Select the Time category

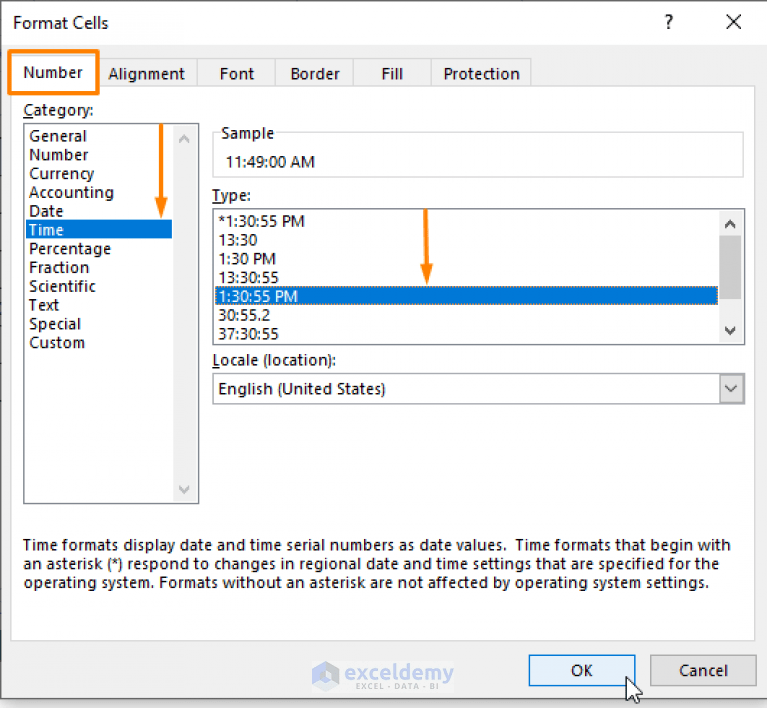pyautogui.click(x=99, y=229)
